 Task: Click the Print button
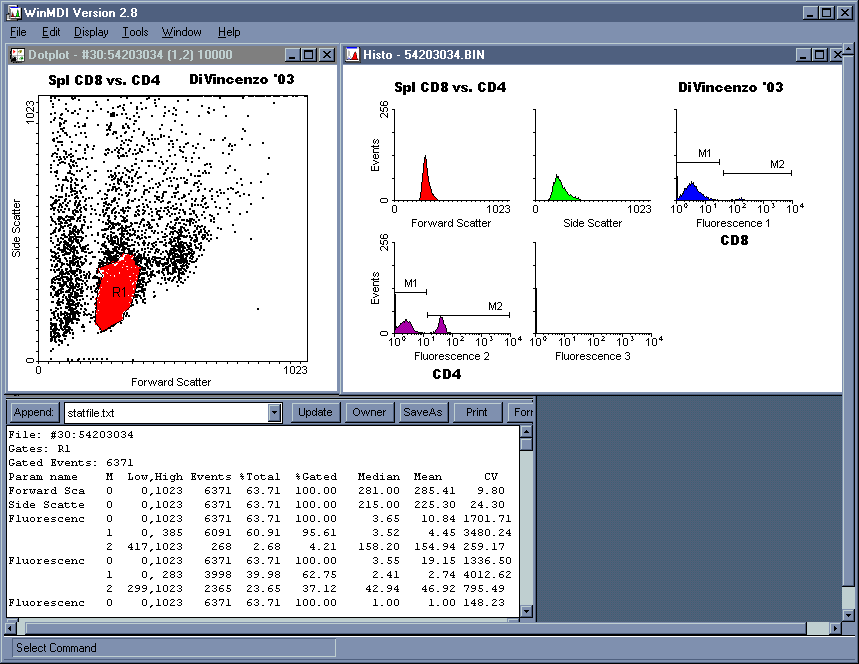pyautogui.click(x=477, y=412)
